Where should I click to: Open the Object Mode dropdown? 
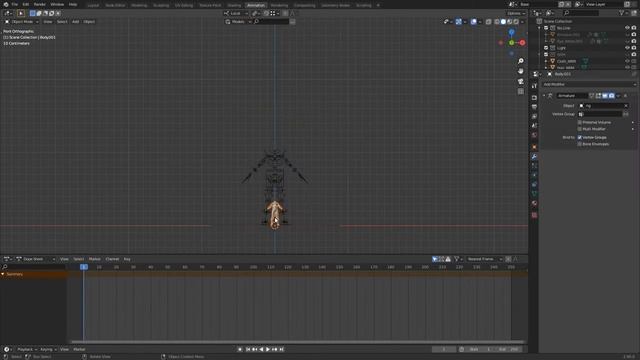(22, 22)
